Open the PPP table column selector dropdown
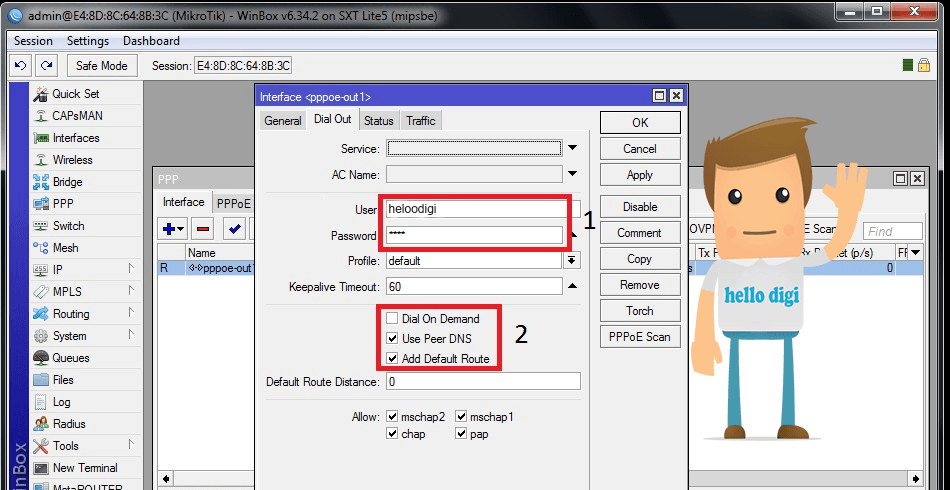Viewport: 950px width, 490px height. 915,253
